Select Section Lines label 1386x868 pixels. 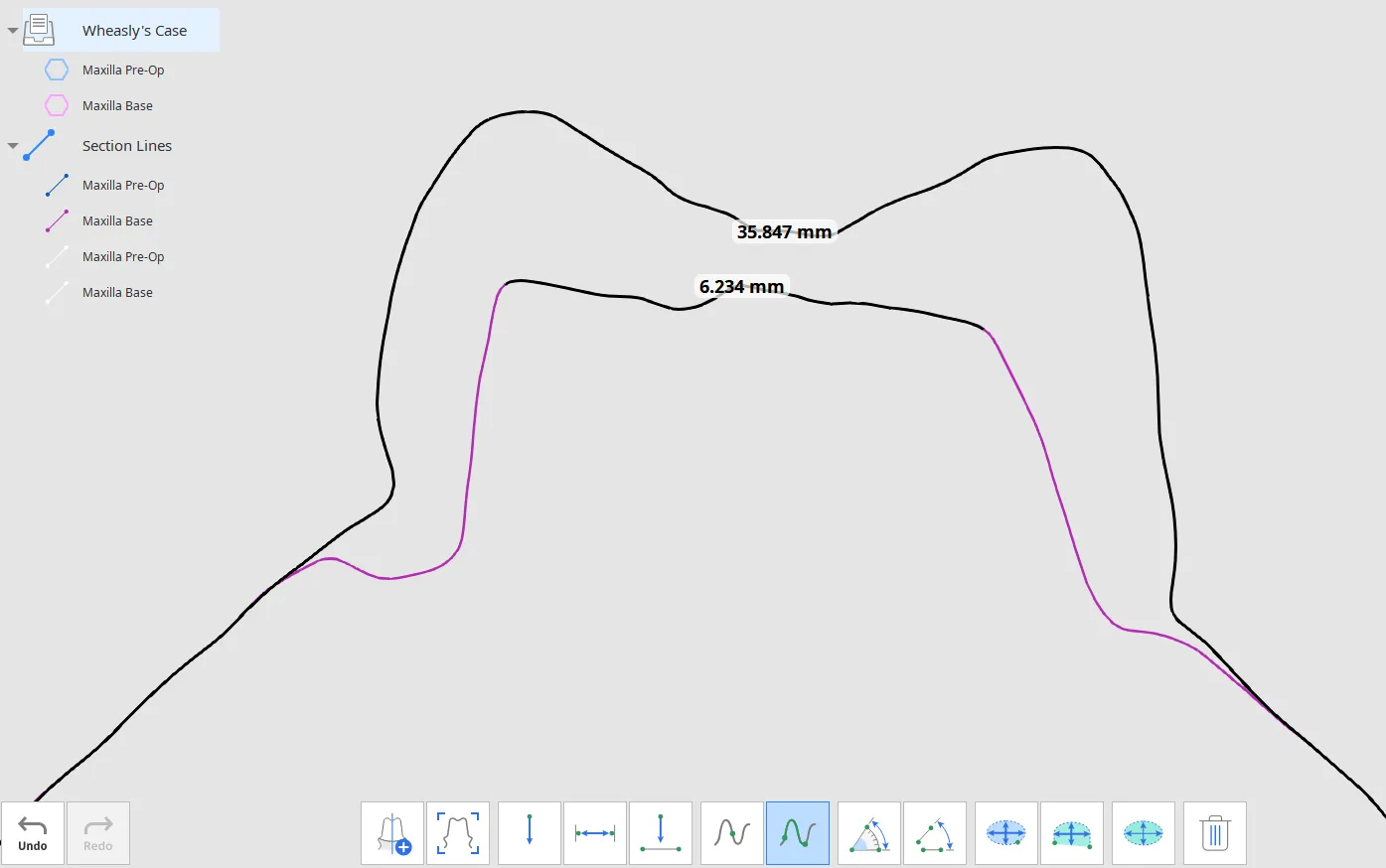coord(127,146)
